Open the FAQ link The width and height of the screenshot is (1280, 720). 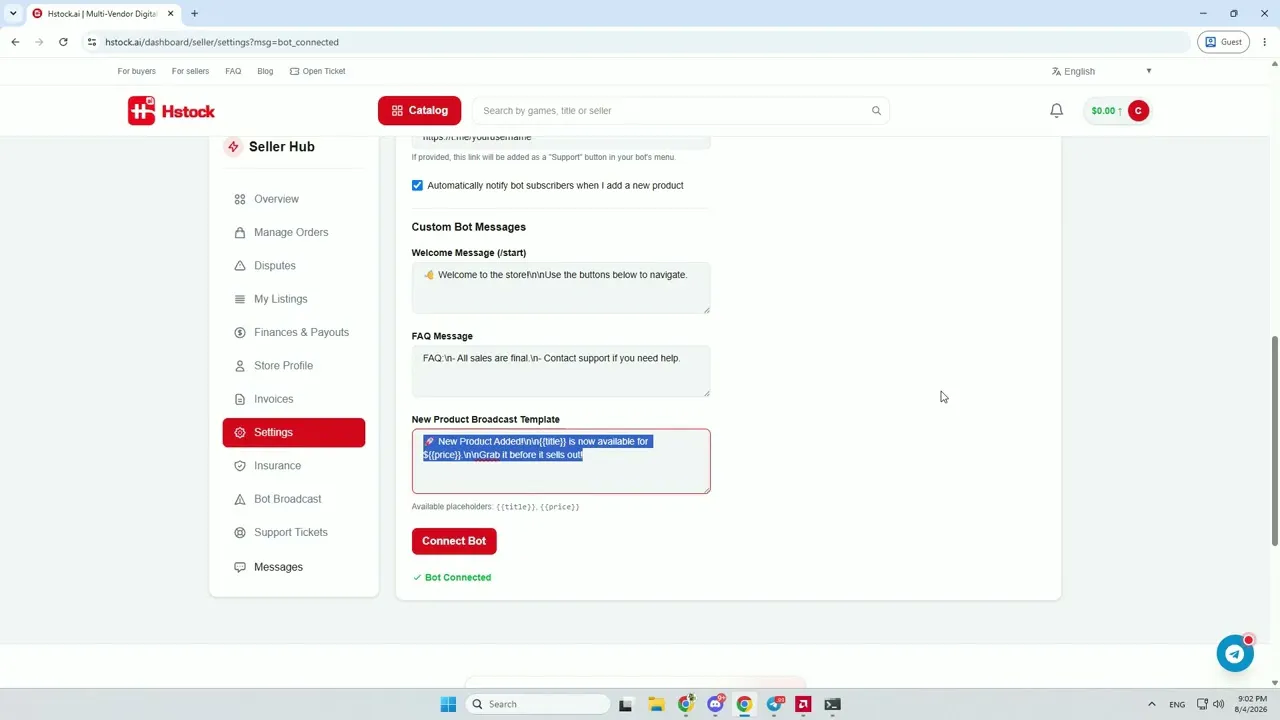233,71
